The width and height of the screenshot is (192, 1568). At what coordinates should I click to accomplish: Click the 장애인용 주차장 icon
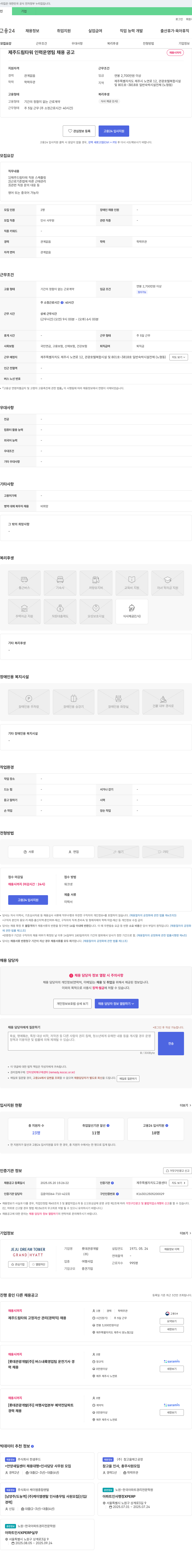29,702
